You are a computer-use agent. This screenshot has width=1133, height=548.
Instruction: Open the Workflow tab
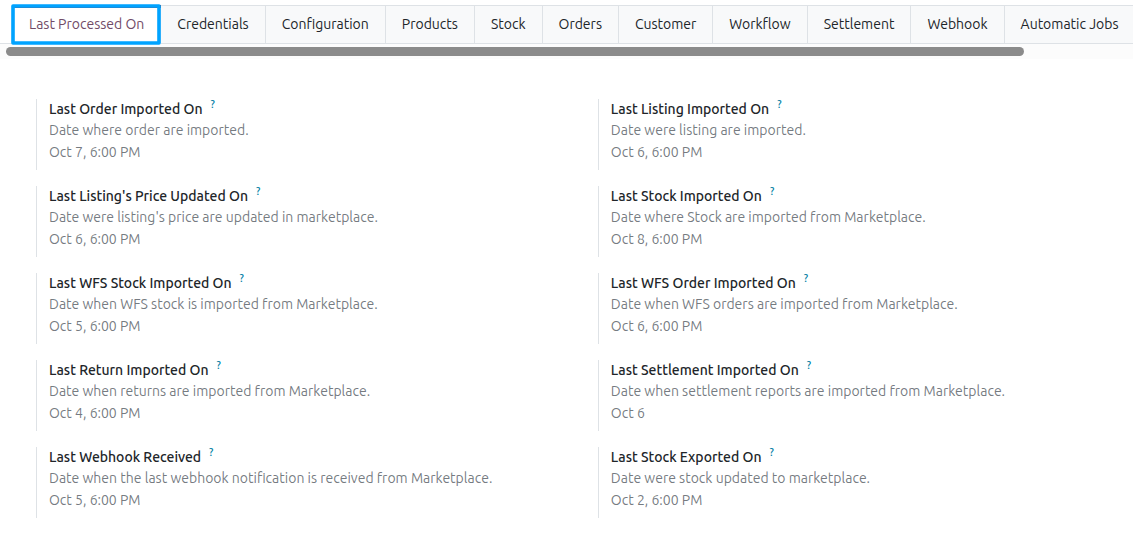759,24
